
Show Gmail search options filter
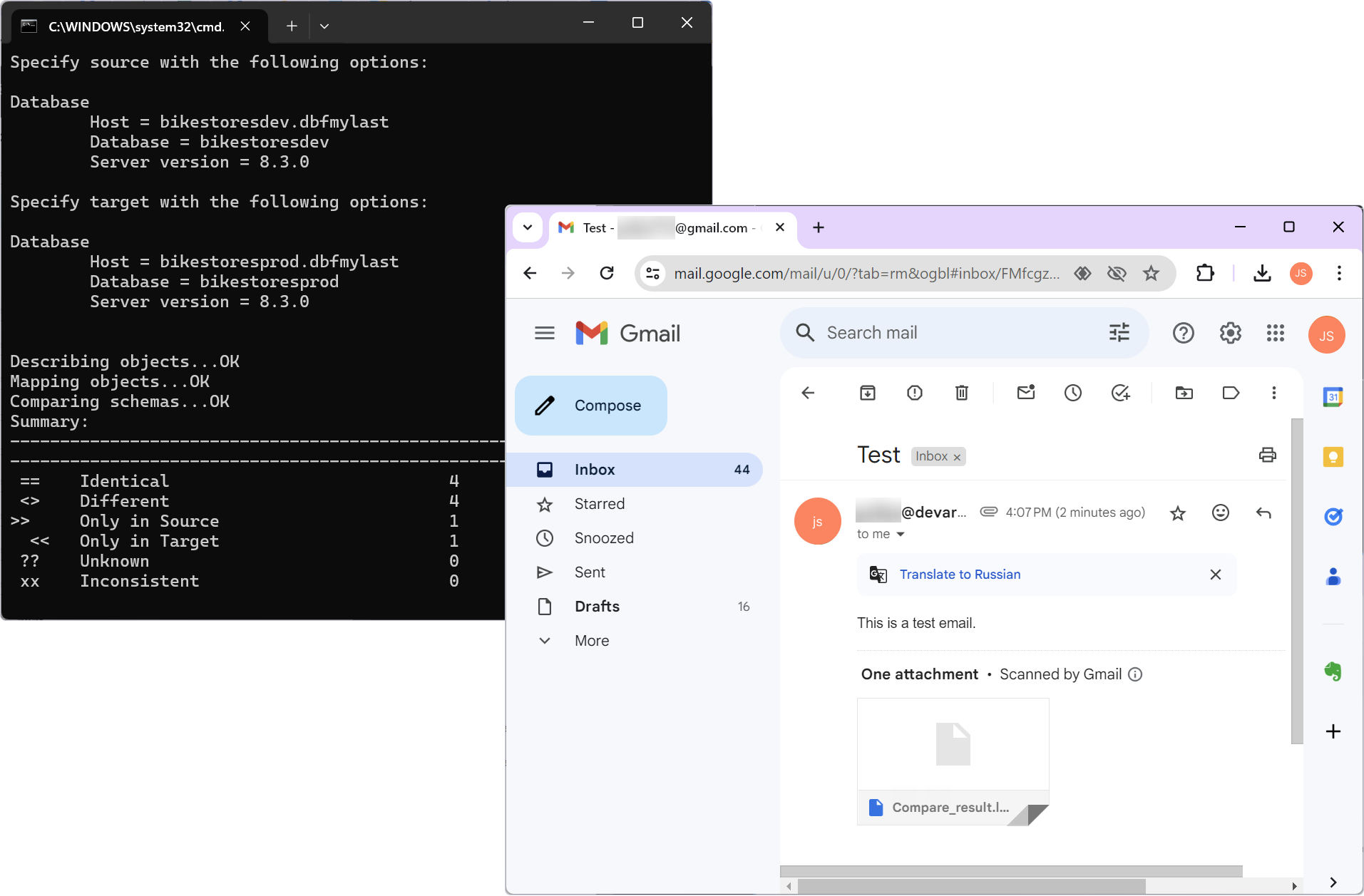pos(1119,332)
